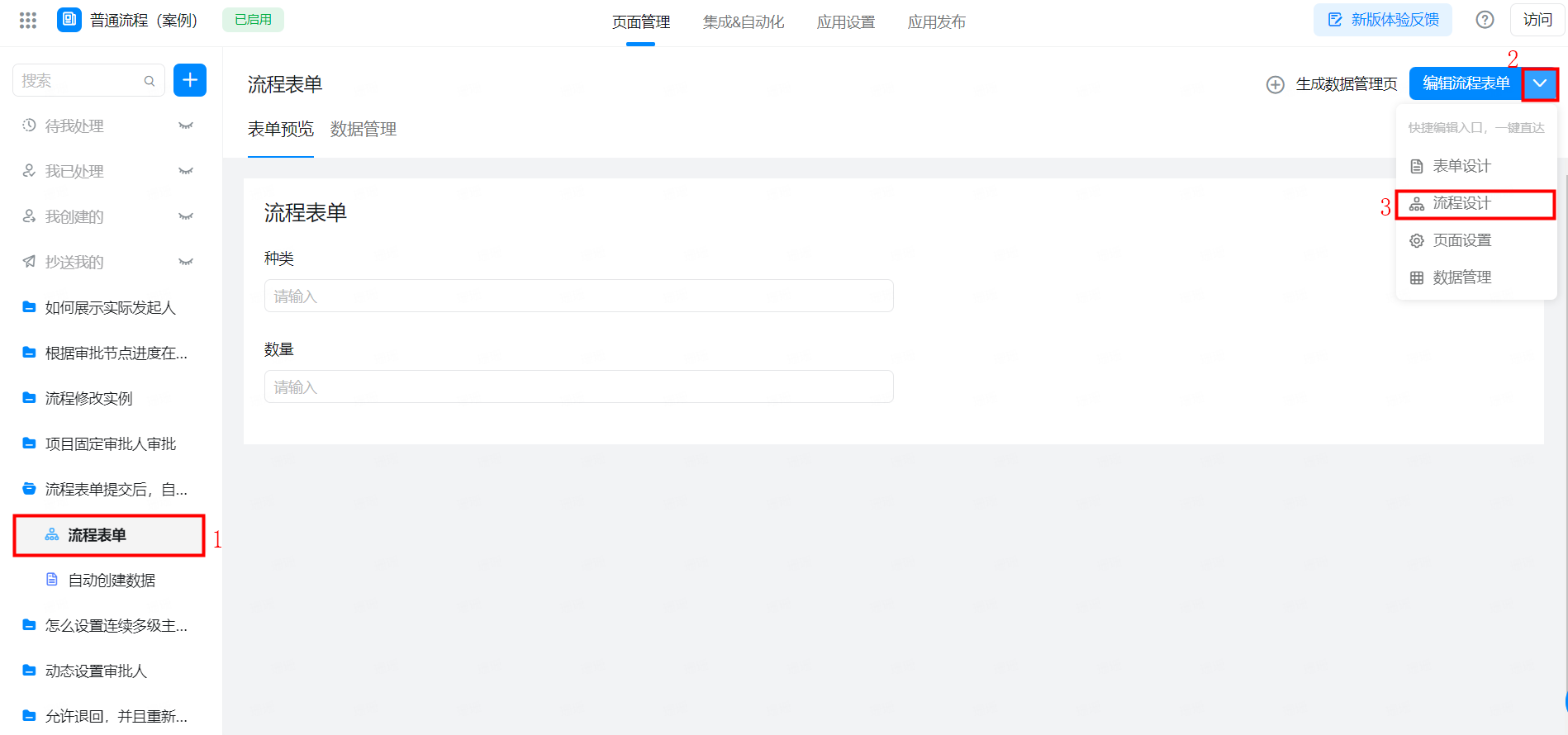Click the open folder icon of 流程表单提交后

tap(29, 488)
